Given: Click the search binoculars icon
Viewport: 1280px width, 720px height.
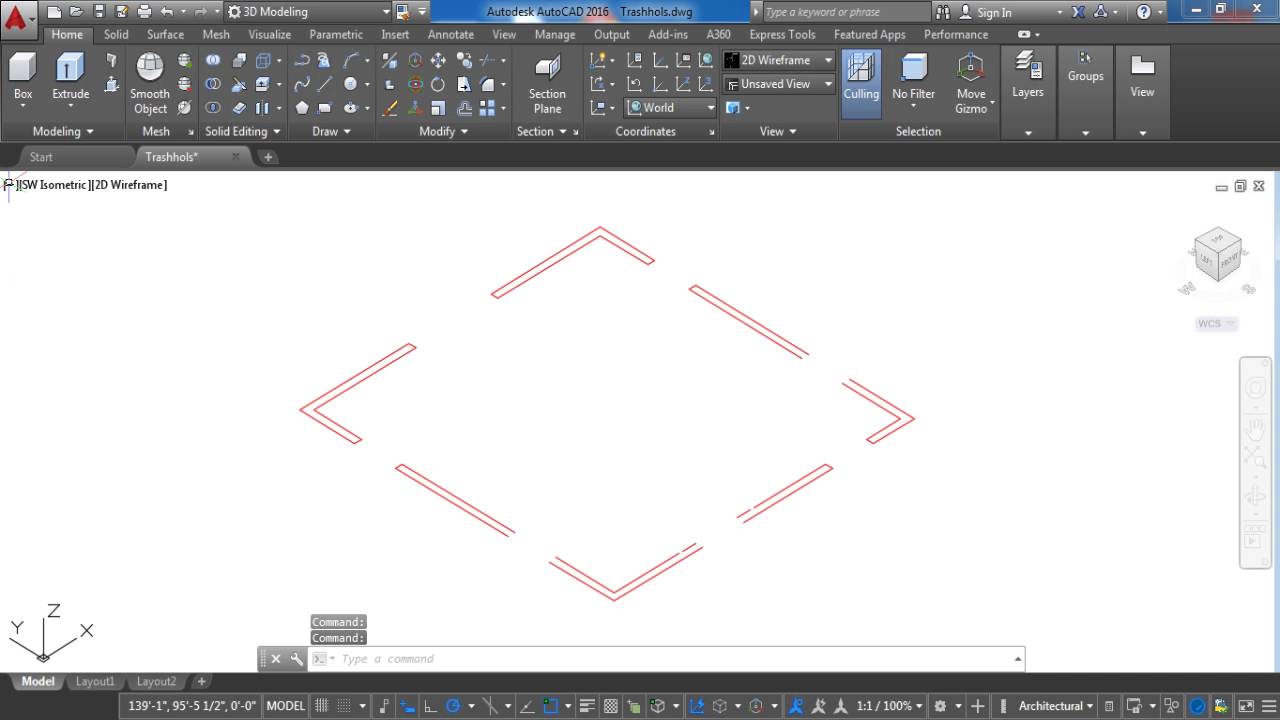Looking at the screenshot, I should (944, 12).
